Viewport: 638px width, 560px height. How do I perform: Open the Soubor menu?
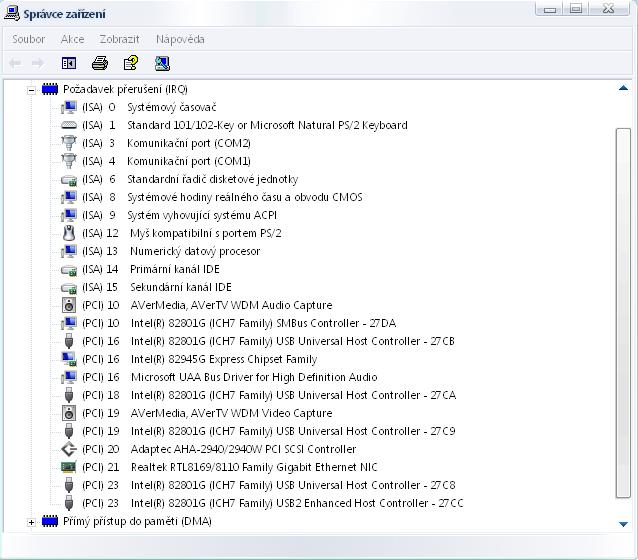[x=29, y=39]
